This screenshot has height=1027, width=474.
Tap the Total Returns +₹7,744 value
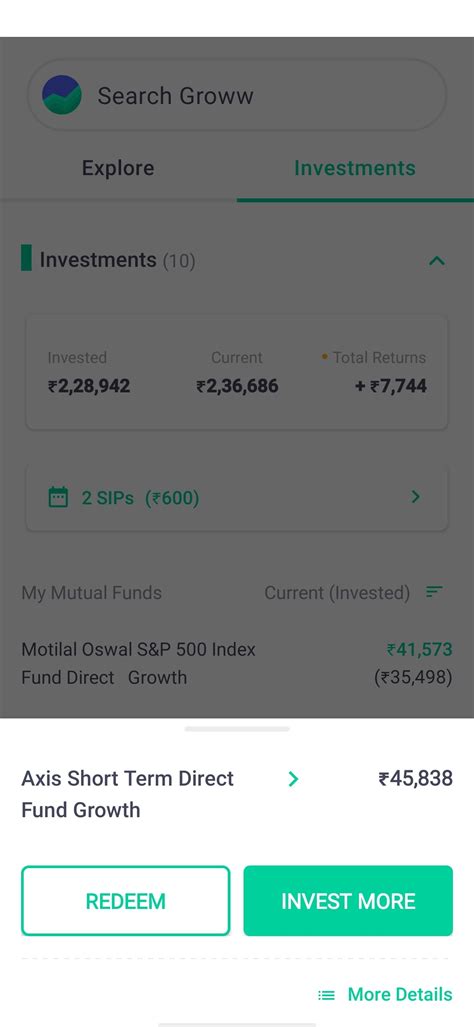pos(391,386)
